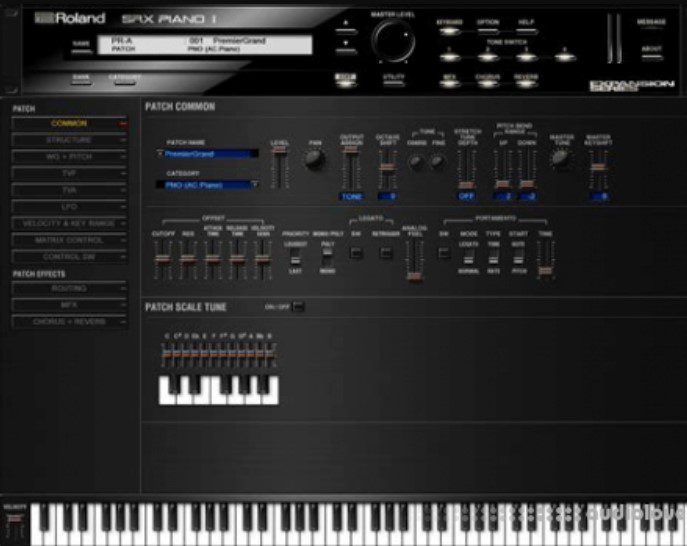Toggle the Chorus effect switch
Viewport: 687px width, 546px height.
pyautogui.click(x=488, y=83)
